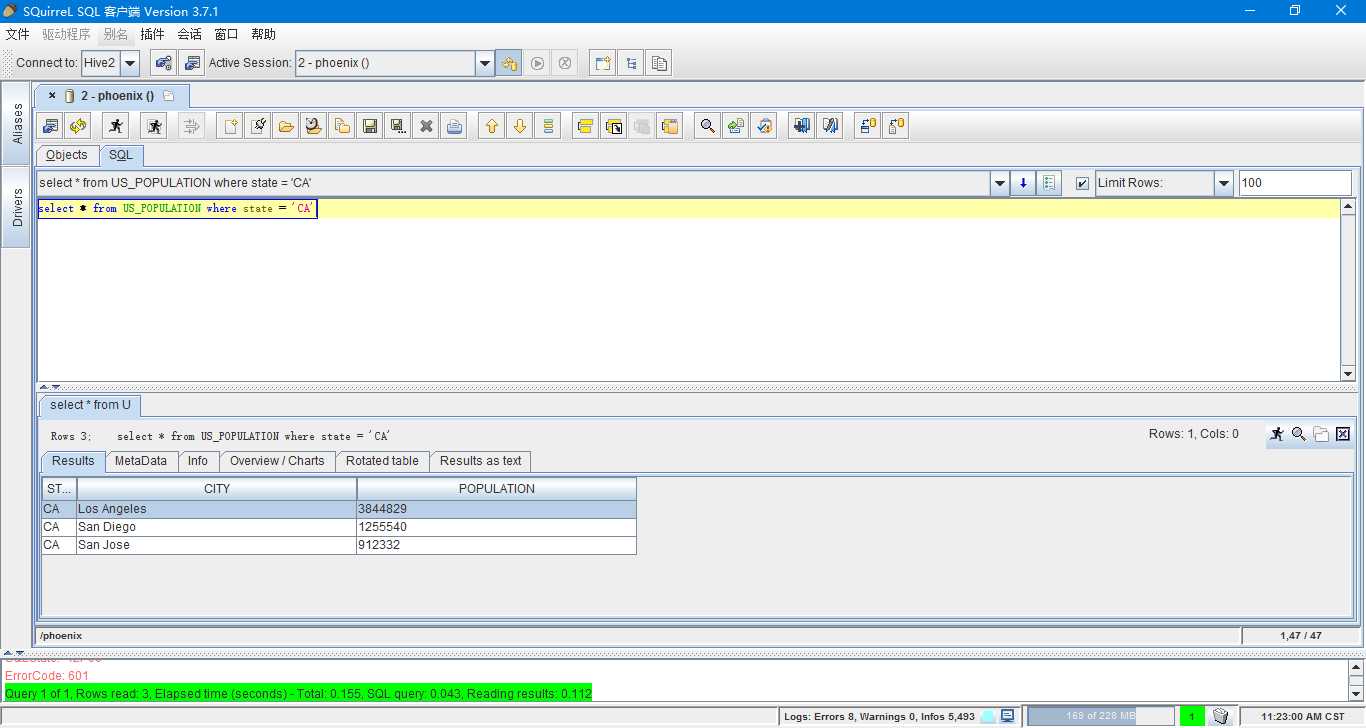Open the 插件 menu
This screenshot has height=728, width=1366.
152,34
